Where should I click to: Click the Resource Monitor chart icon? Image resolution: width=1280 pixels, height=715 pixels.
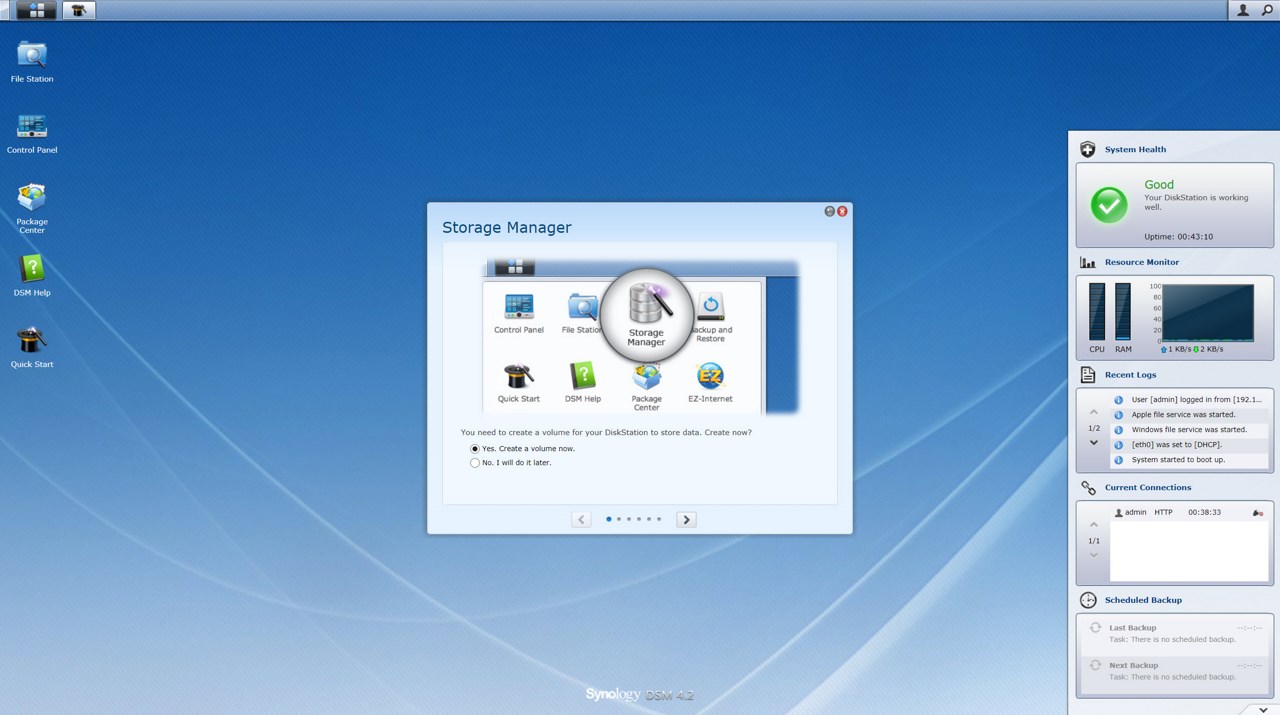(x=1088, y=262)
